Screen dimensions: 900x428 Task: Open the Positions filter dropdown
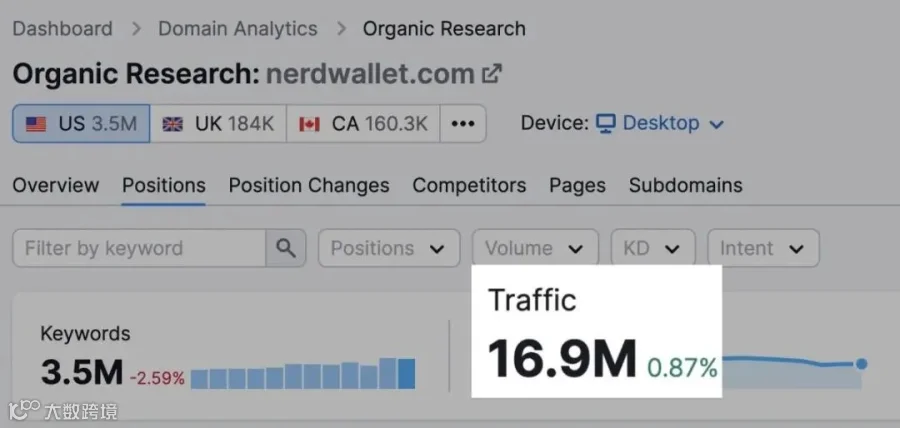(389, 248)
